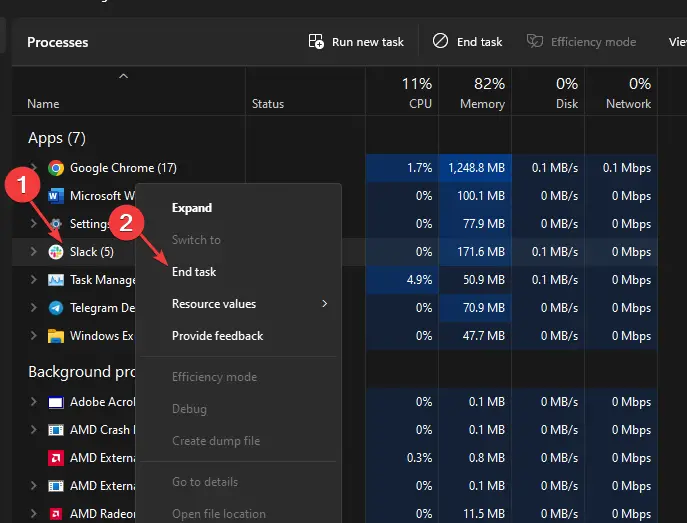Expand the Telegram Desktop process group

(33, 308)
